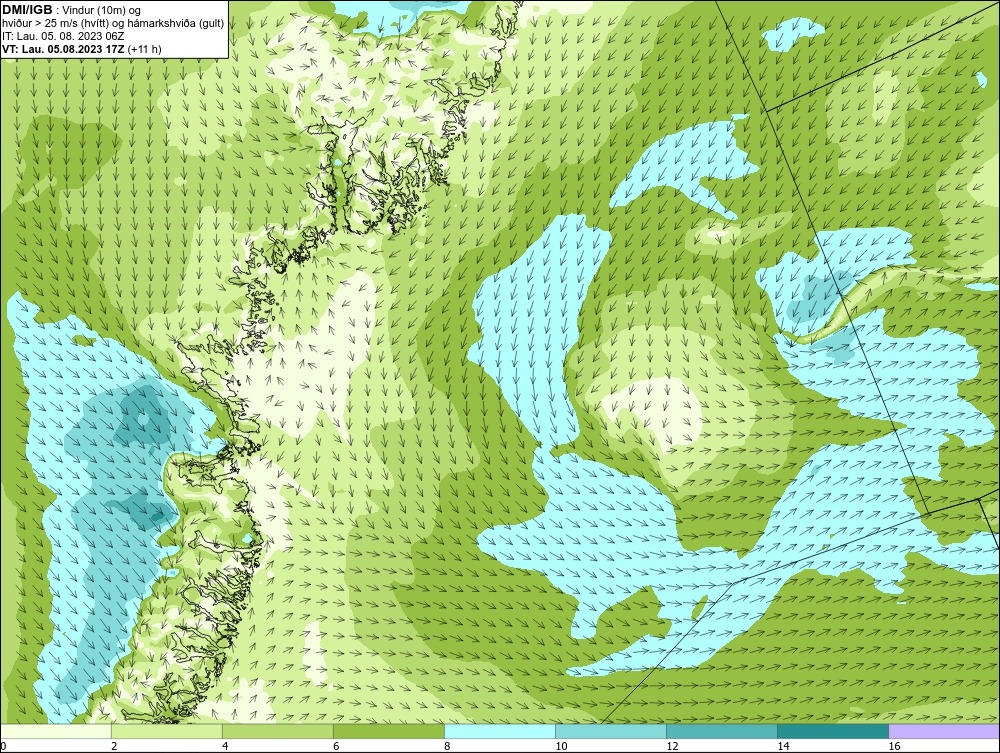This screenshot has height=753, width=1000.
Task: Click the 12–14 m/s teal legend swatch
Action: click(721, 731)
